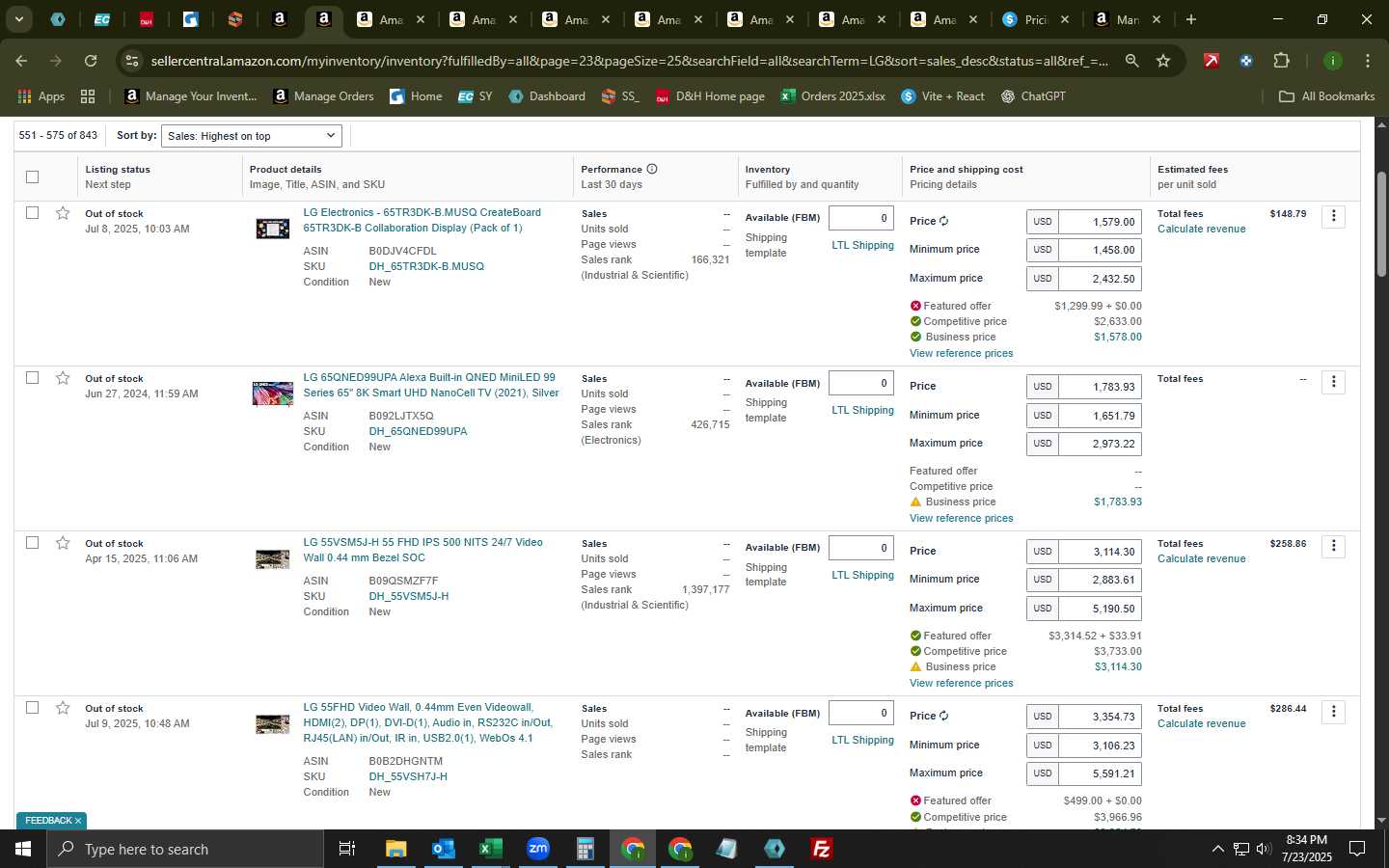Open the Chrome three-dot menu
The image size is (1389, 868).
click(1368, 61)
